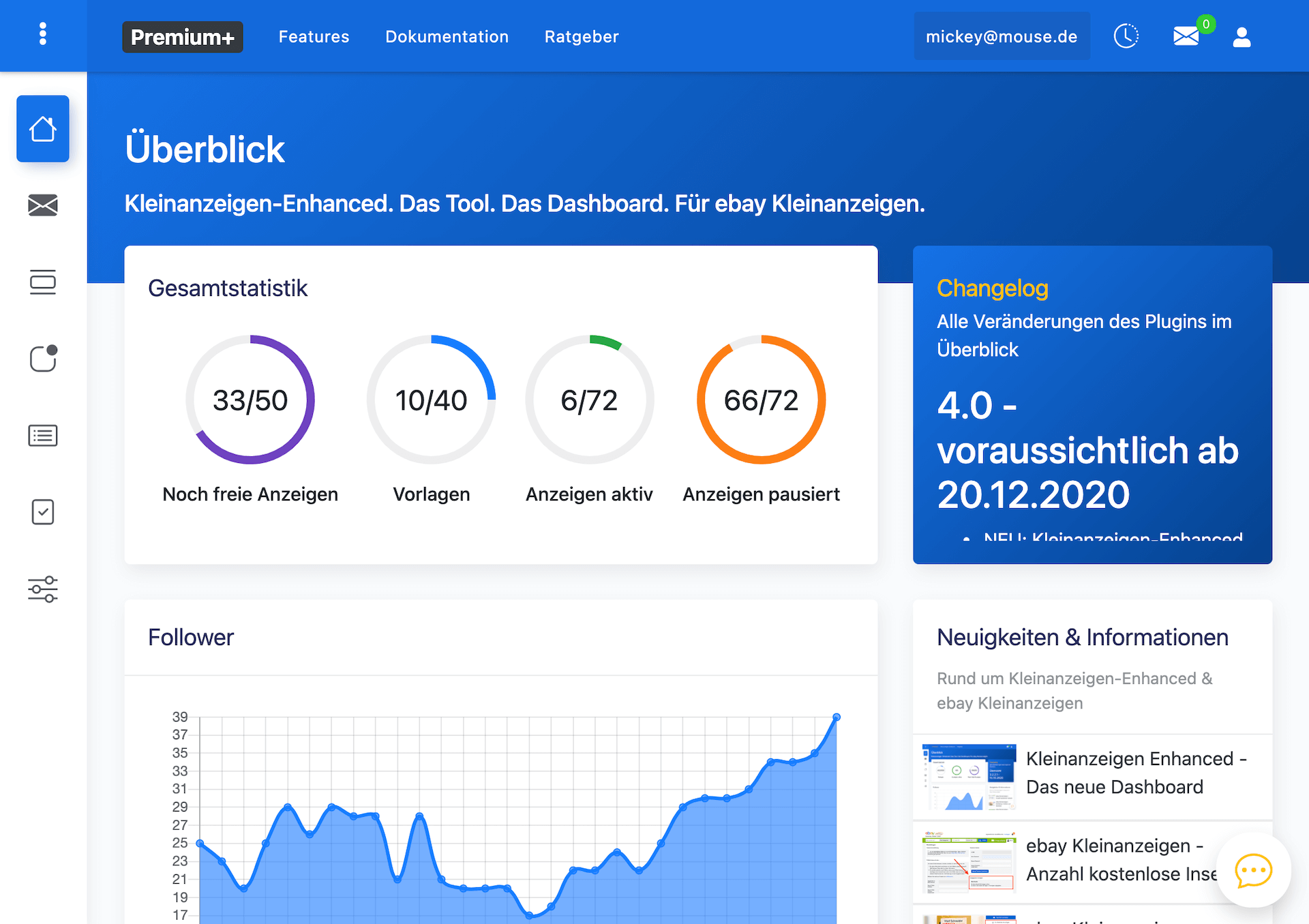Open the mickey@mouse.de account field
Viewport: 1309px width, 924px height.
(x=1002, y=36)
